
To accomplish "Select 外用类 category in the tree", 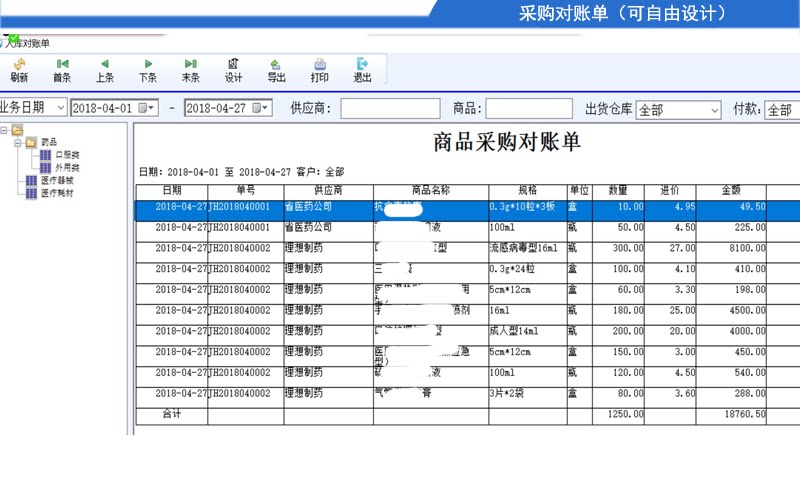I will [x=67, y=168].
